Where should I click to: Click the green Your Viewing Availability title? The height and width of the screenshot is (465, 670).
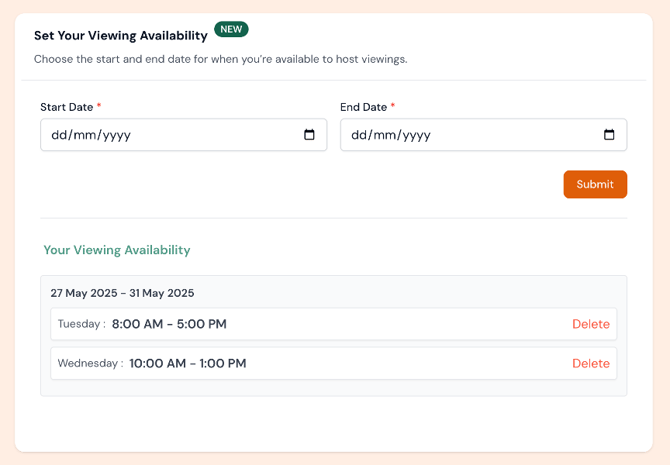(x=116, y=250)
